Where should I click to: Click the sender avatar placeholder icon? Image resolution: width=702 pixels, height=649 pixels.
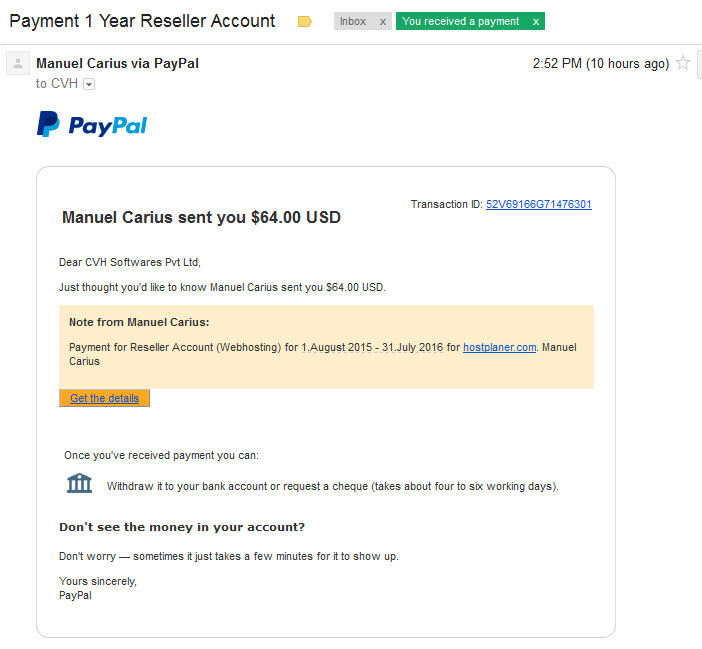click(18, 63)
